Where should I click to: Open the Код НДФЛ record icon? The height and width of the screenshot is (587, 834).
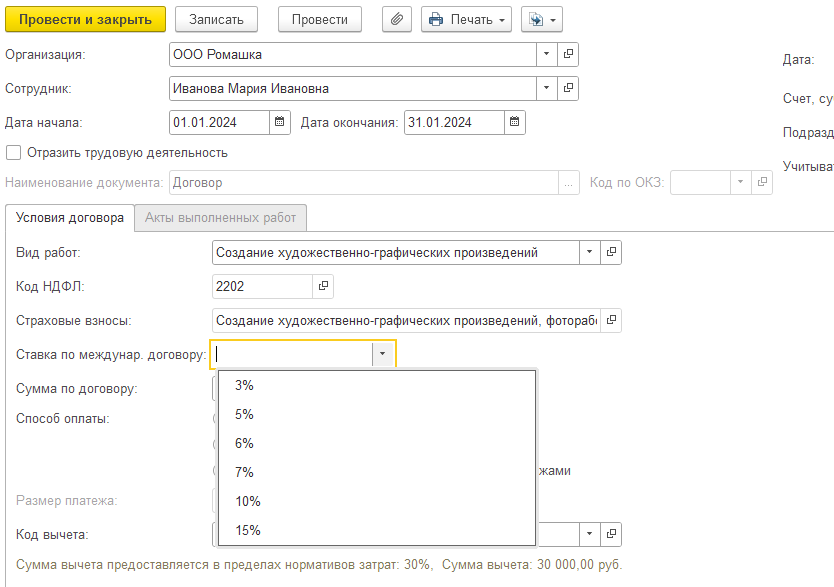(x=323, y=286)
